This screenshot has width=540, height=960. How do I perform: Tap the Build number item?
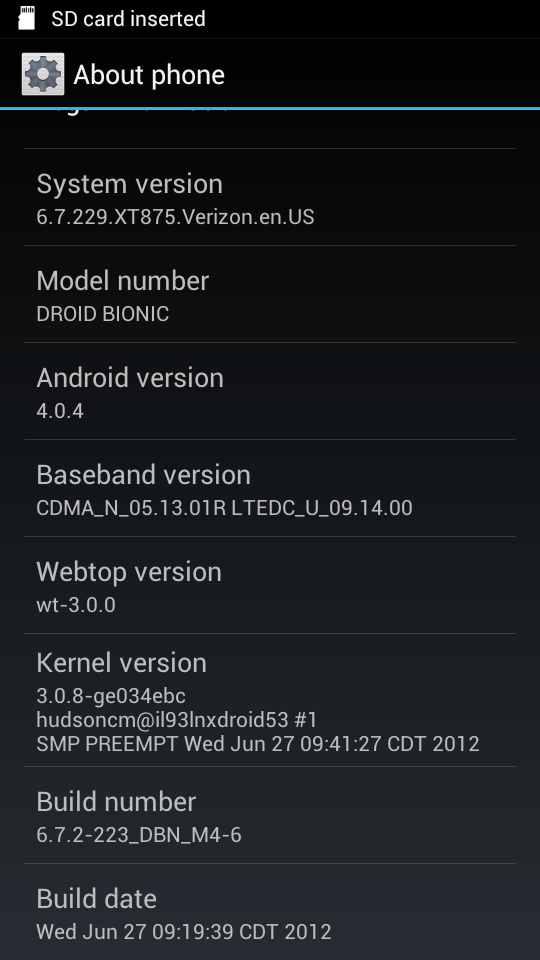[x=270, y=816]
